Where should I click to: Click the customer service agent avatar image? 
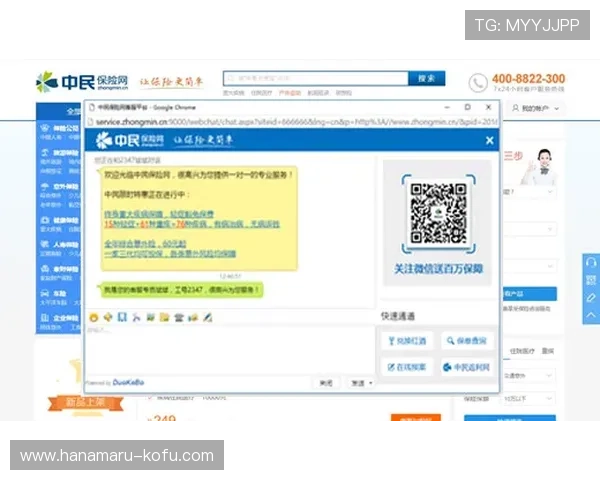click(x=540, y=167)
